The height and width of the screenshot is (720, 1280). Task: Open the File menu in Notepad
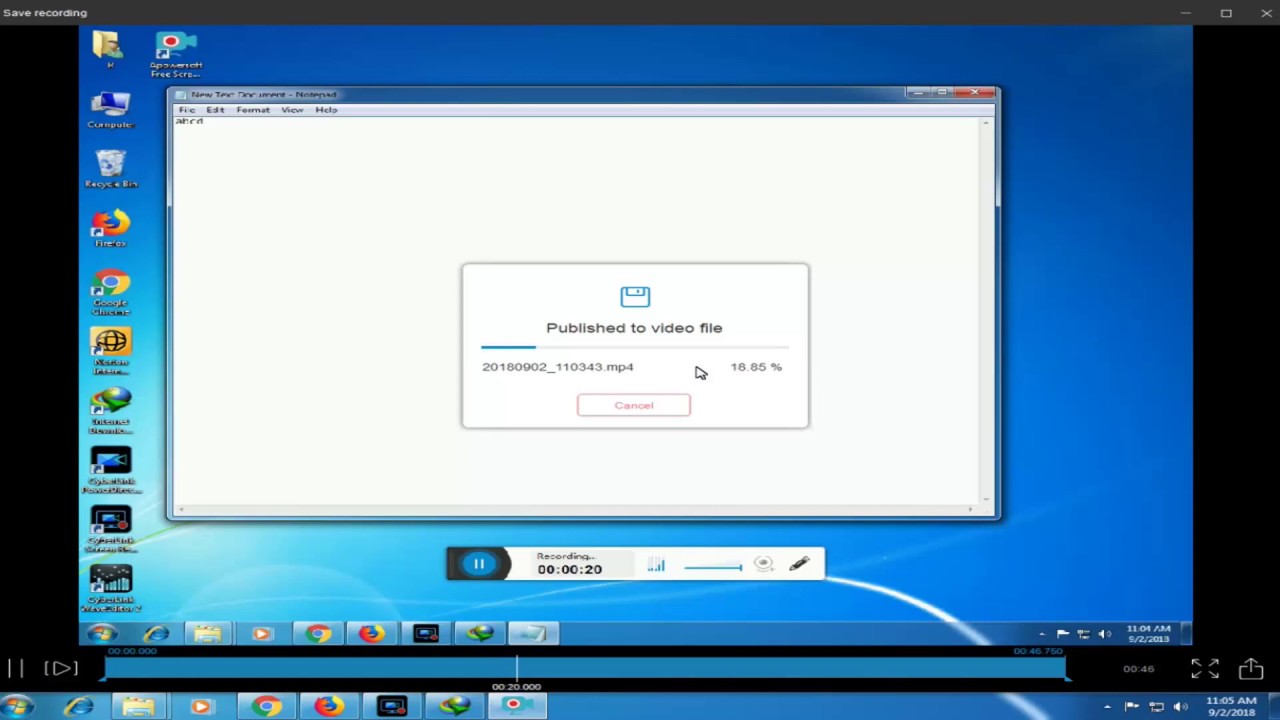[x=187, y=110]
